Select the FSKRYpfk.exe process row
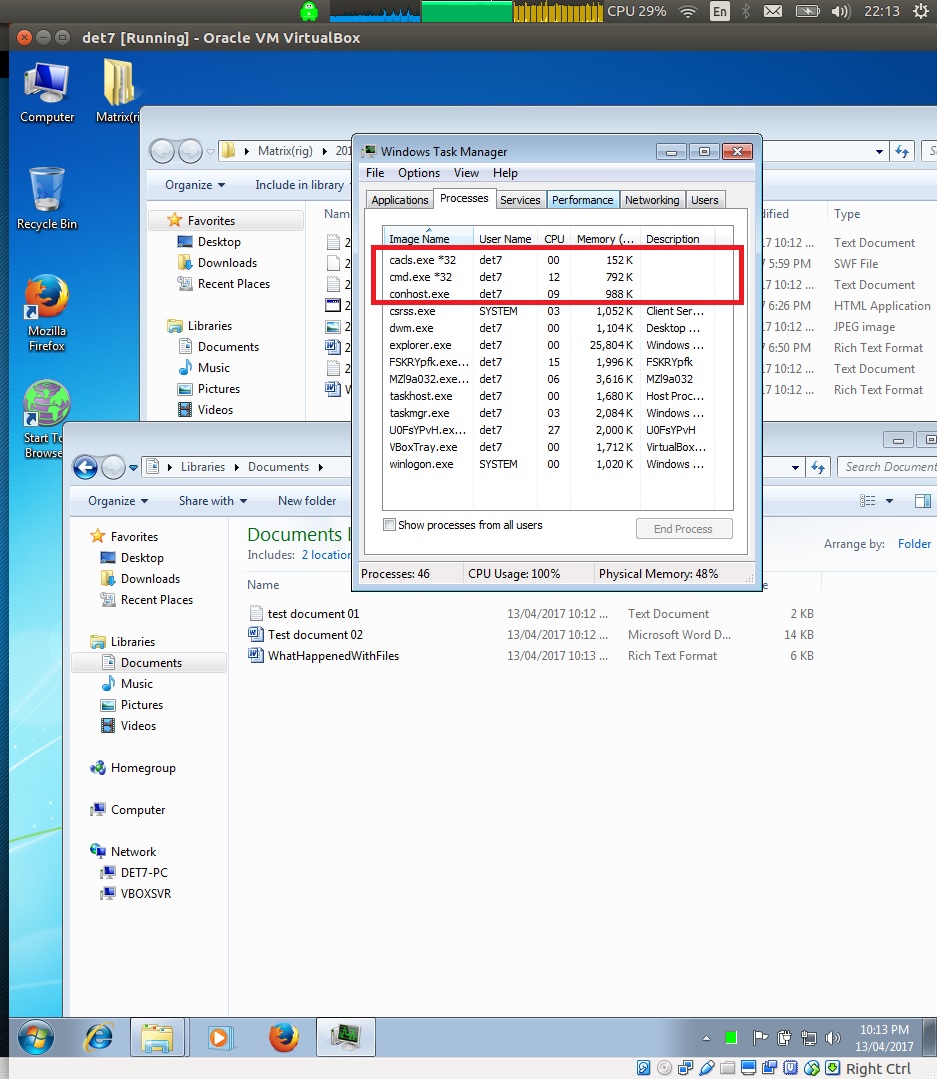Screen dimensions: 937x1079 click(x=428, y=362)
